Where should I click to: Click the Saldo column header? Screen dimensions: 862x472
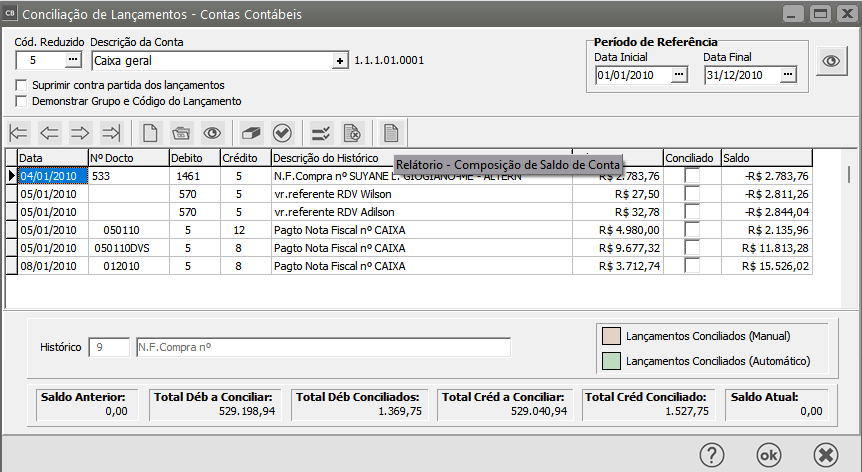(765, 158)
